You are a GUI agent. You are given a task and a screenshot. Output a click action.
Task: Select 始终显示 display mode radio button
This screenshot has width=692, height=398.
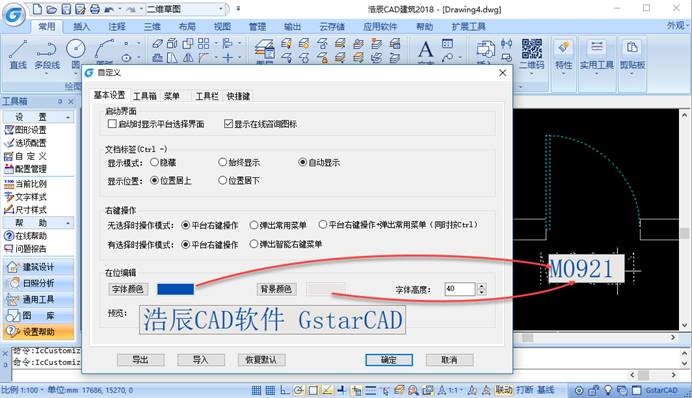click(x=222, y=162)
